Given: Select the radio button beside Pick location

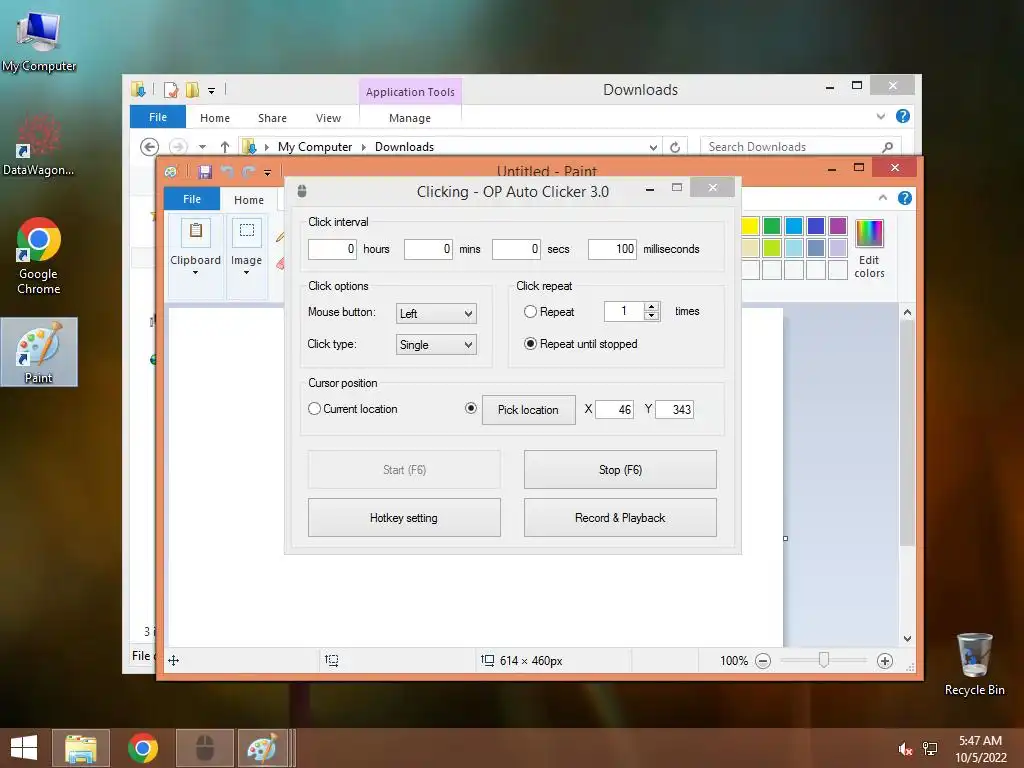Looking at the screenshot, I should tap(470, 408).
